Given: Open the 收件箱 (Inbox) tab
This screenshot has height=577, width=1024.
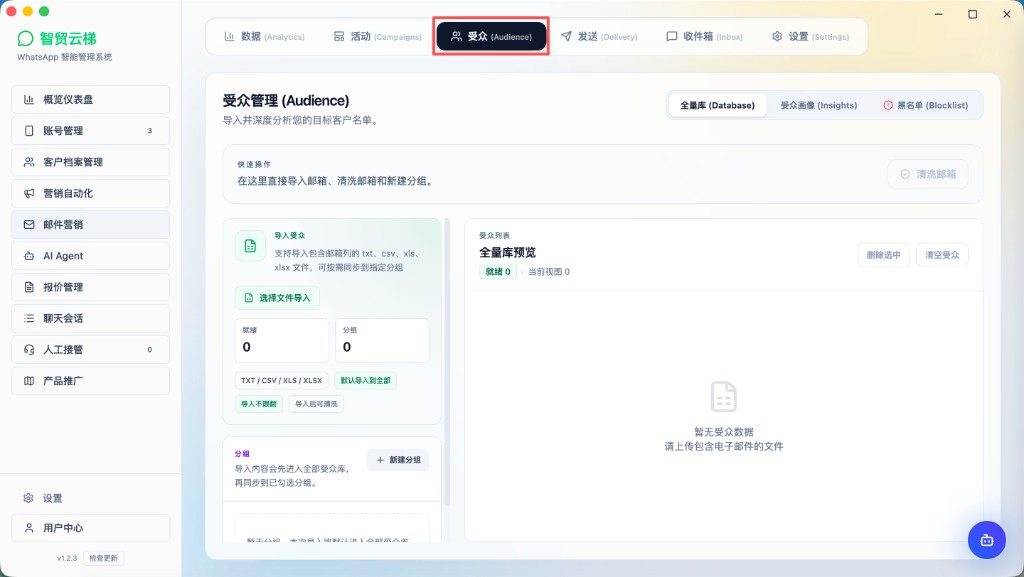Looking at the screenshot, I should click(x=704, y=37).
